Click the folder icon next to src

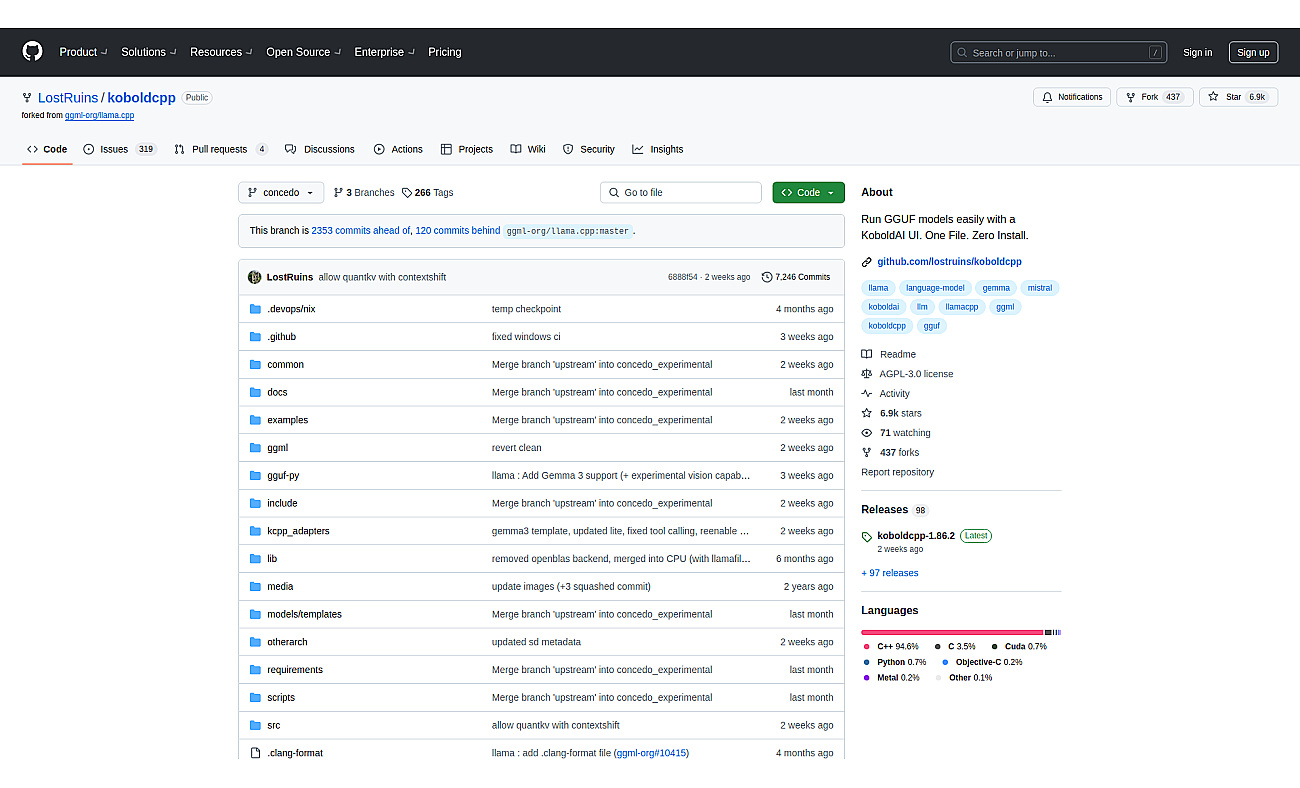click(255, 725)
